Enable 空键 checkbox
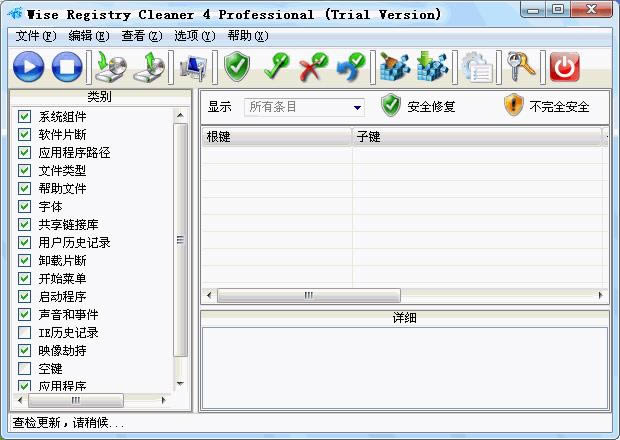Image resolution: width=620 pixels, height=440 pixels. coord(25,368)
